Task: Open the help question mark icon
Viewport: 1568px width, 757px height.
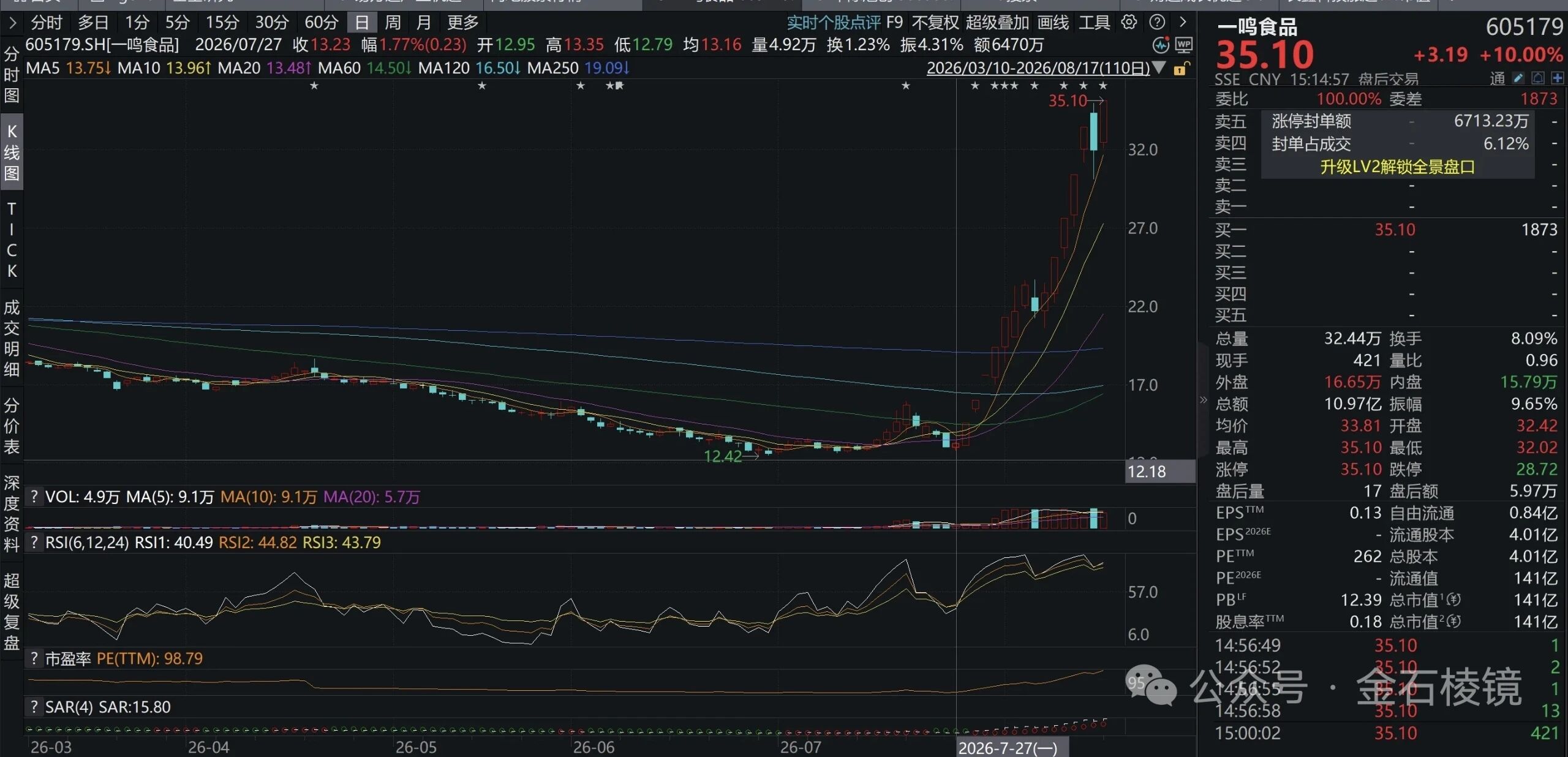Action: point(1157,23)
